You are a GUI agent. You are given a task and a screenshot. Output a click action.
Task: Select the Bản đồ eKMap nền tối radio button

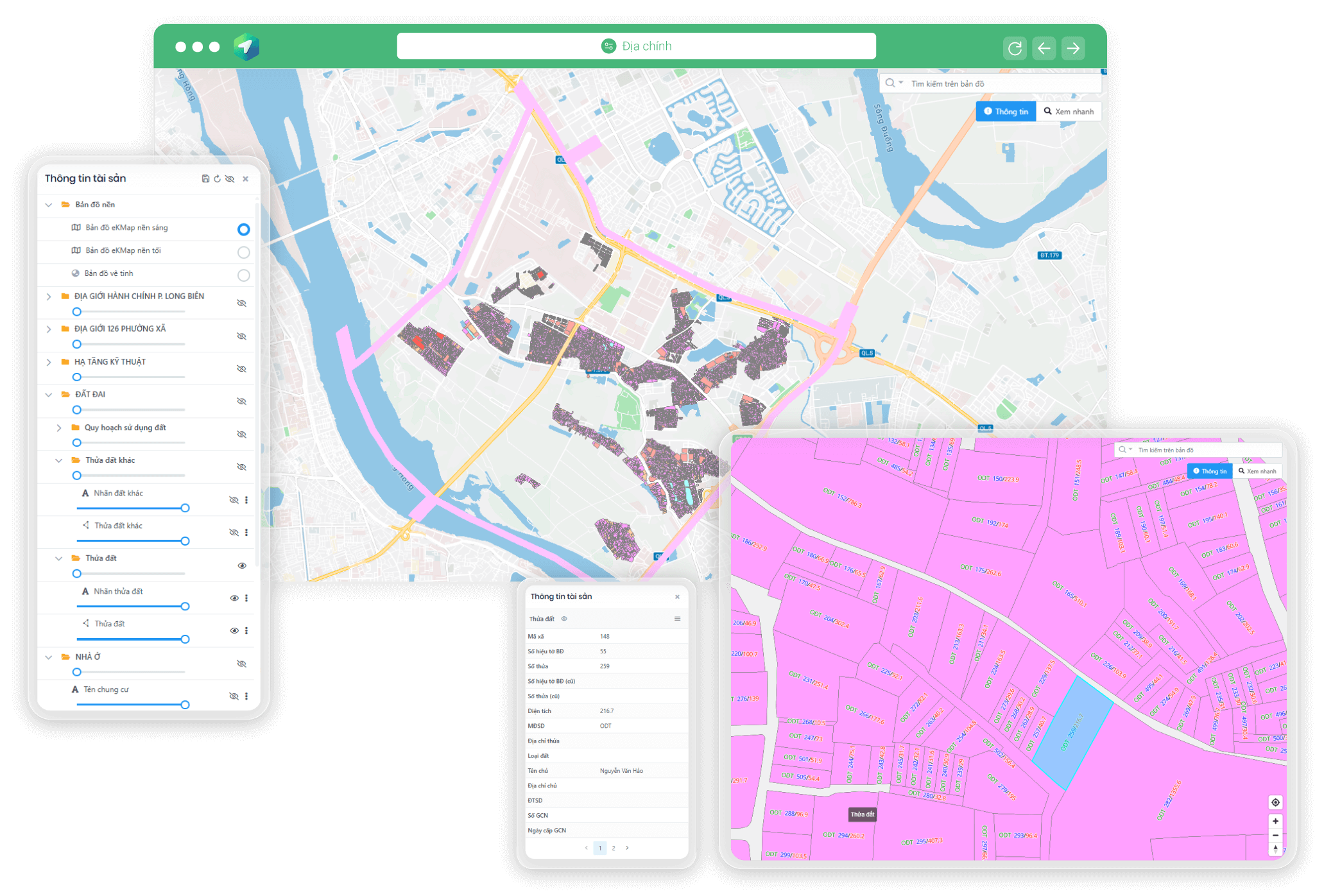pyautogui.click(x=243, y=252)
